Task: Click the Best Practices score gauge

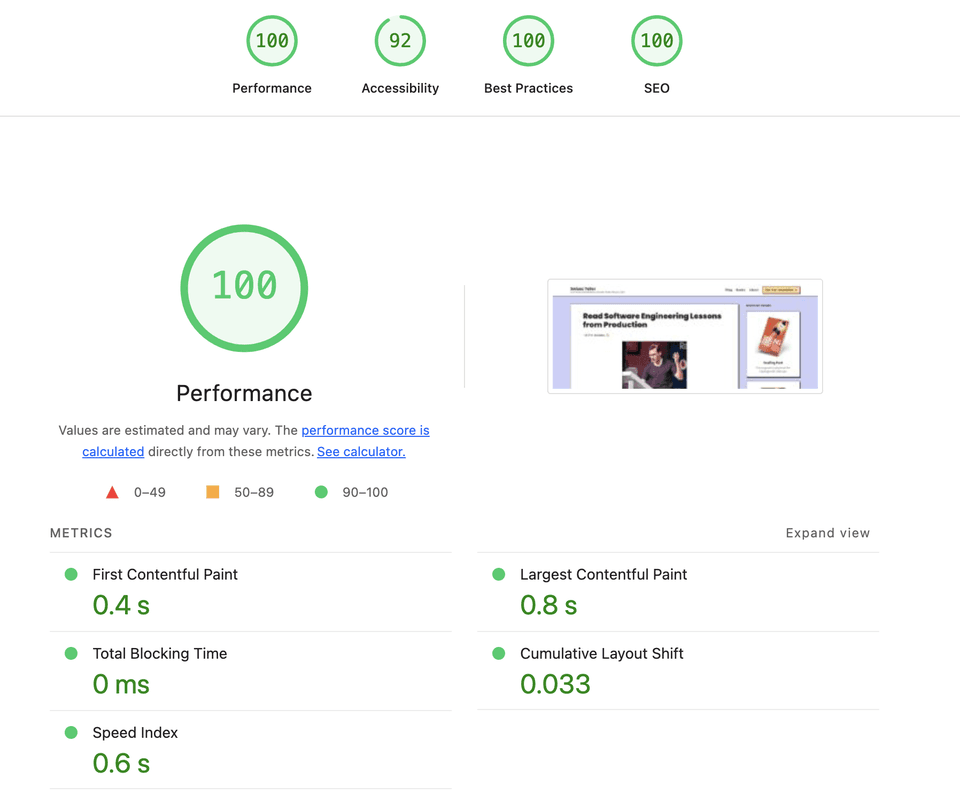Action: click(x=528, y=41)
